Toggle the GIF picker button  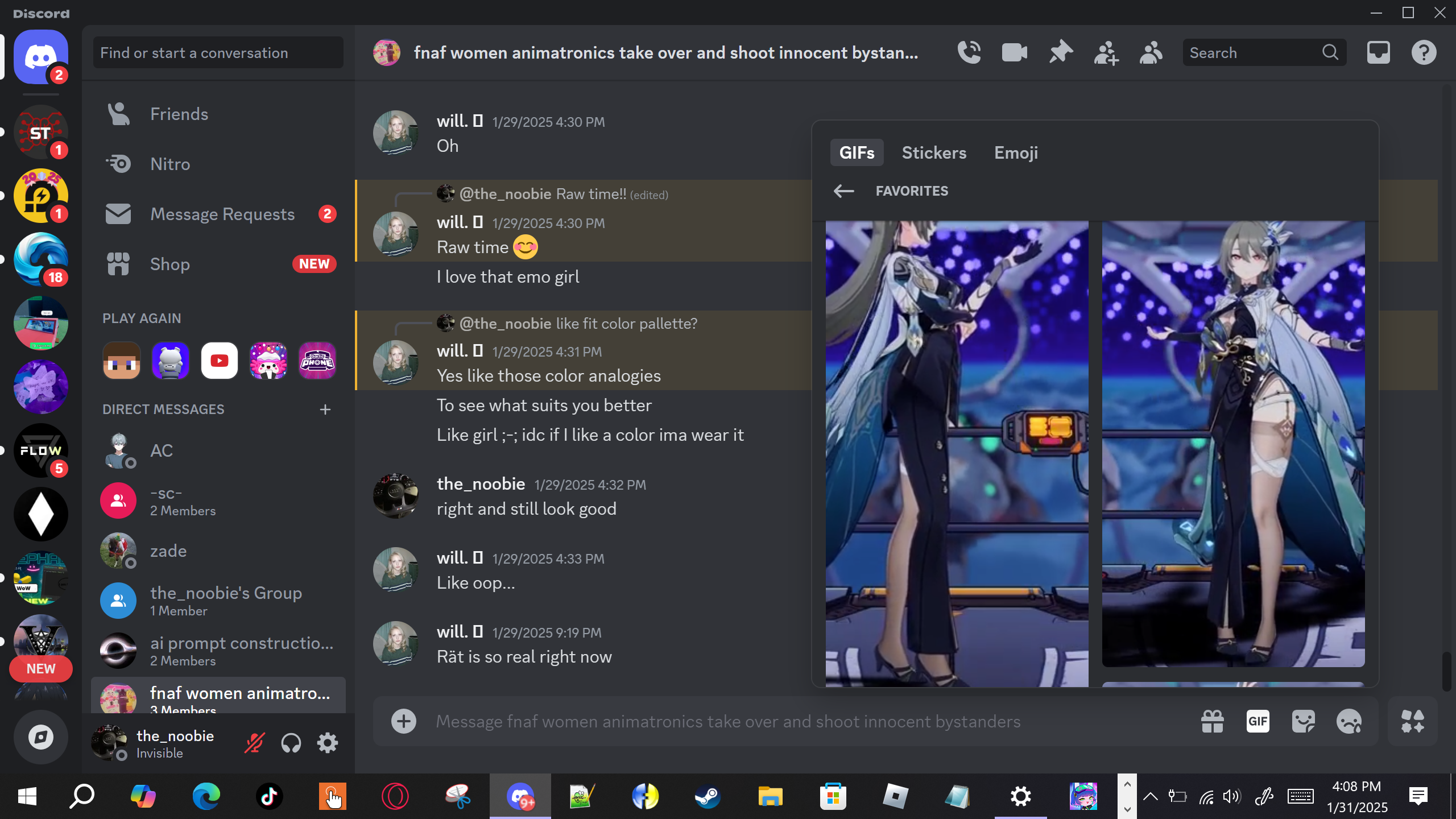1258,721
